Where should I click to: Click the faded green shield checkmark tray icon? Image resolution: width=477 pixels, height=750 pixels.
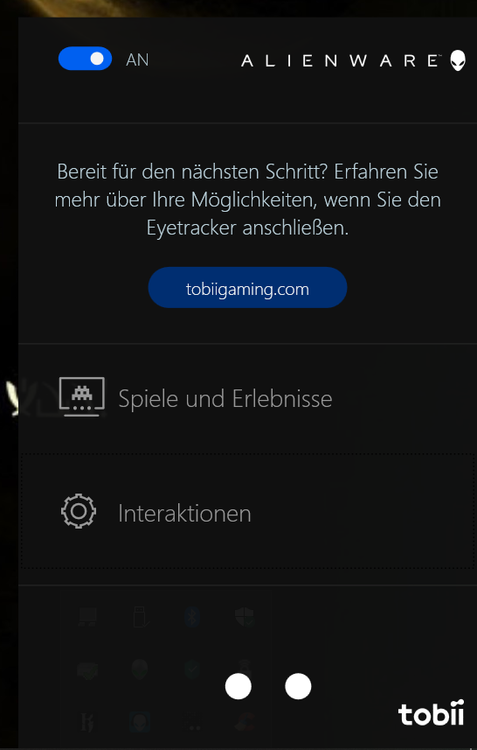pyautogui.click(x=192, y=669)
